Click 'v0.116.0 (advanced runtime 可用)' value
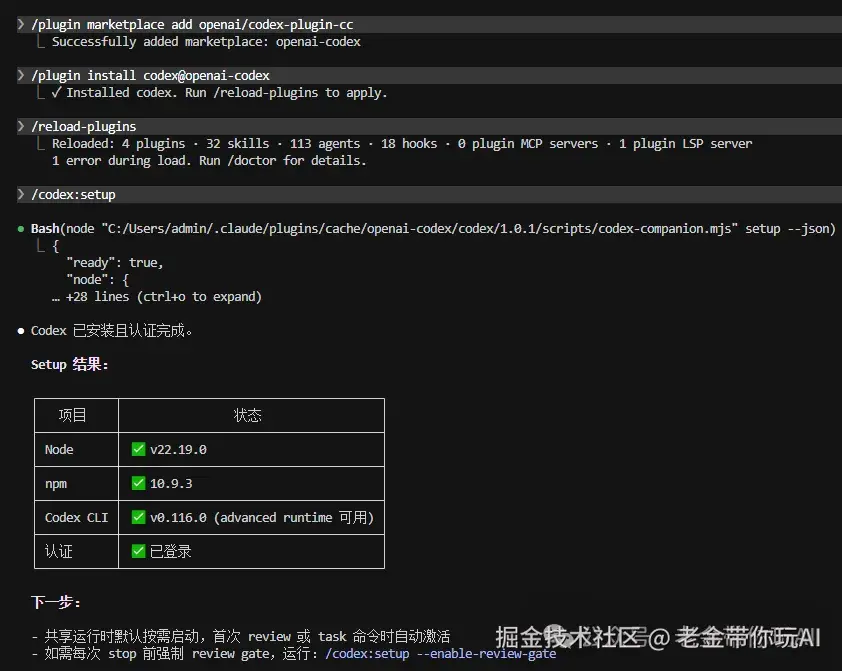Image resolution: width=842 pixels, height=671 pixels. click(x=262, y=517)
